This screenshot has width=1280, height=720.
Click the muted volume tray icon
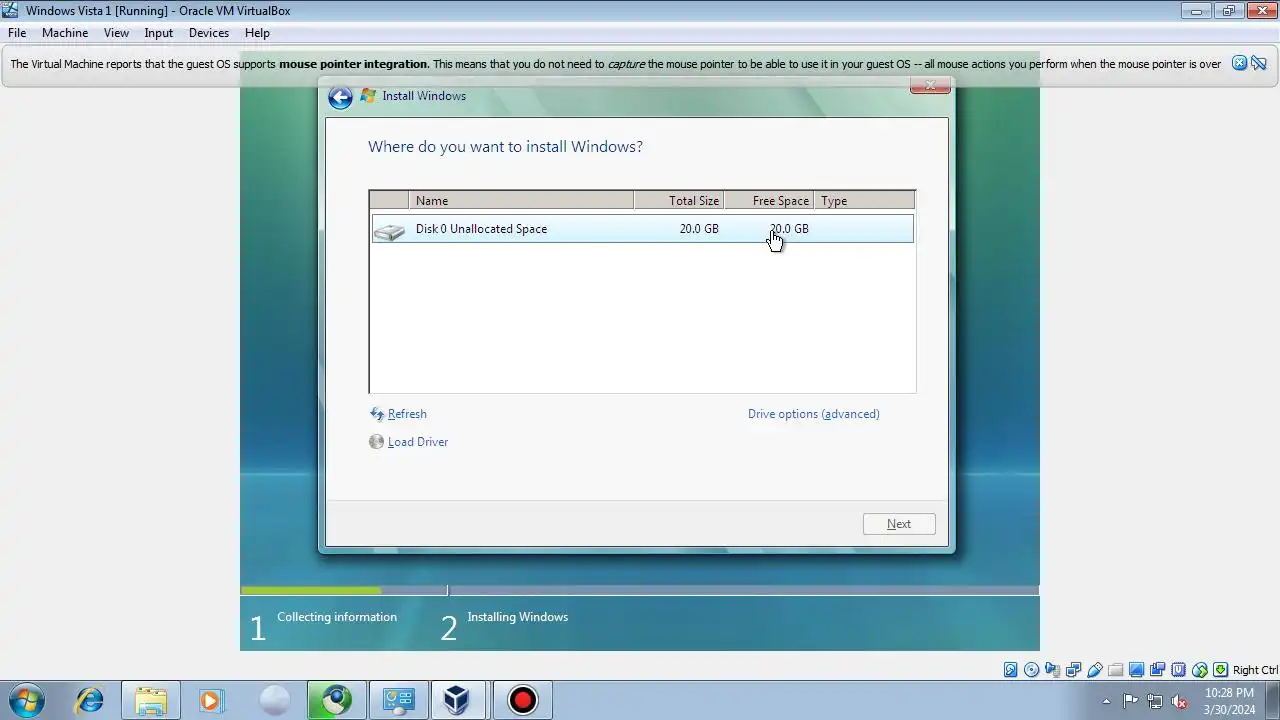coord(1179,701)
